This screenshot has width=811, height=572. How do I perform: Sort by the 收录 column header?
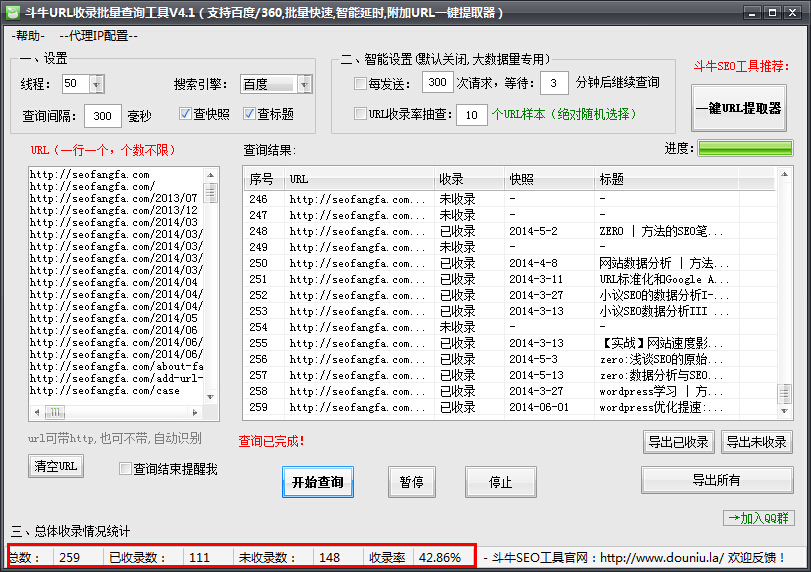click(x=469, y=179)
